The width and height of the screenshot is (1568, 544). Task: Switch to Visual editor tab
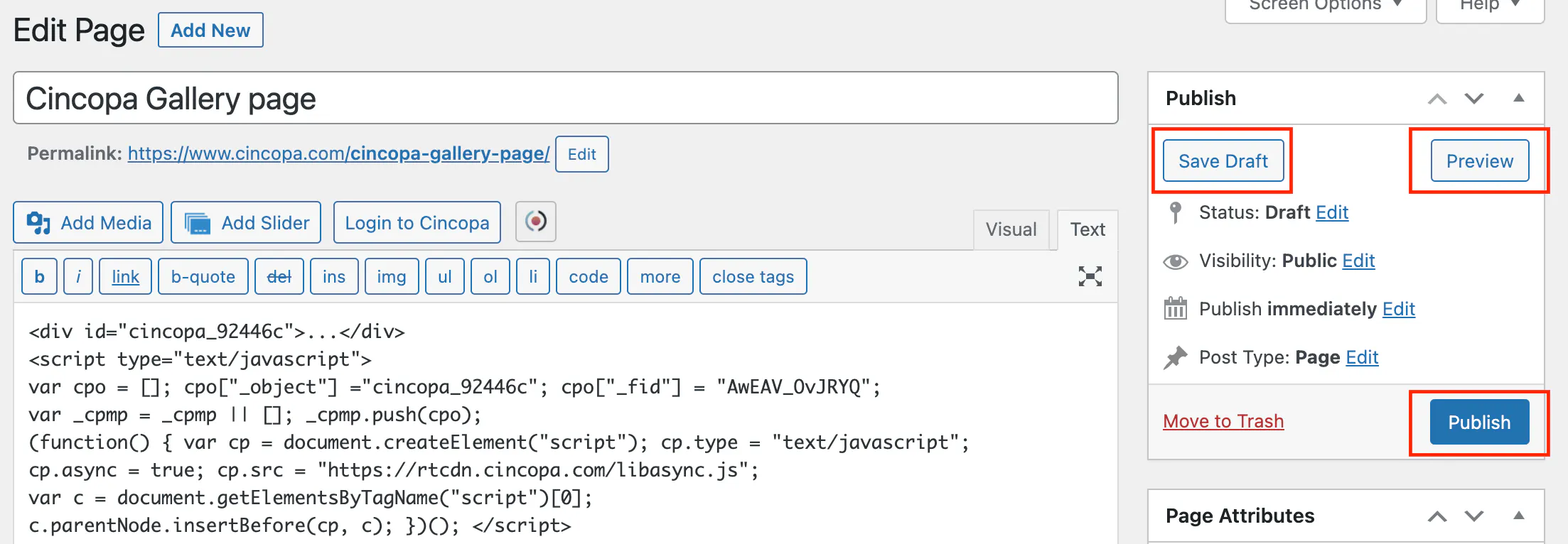1011,229
